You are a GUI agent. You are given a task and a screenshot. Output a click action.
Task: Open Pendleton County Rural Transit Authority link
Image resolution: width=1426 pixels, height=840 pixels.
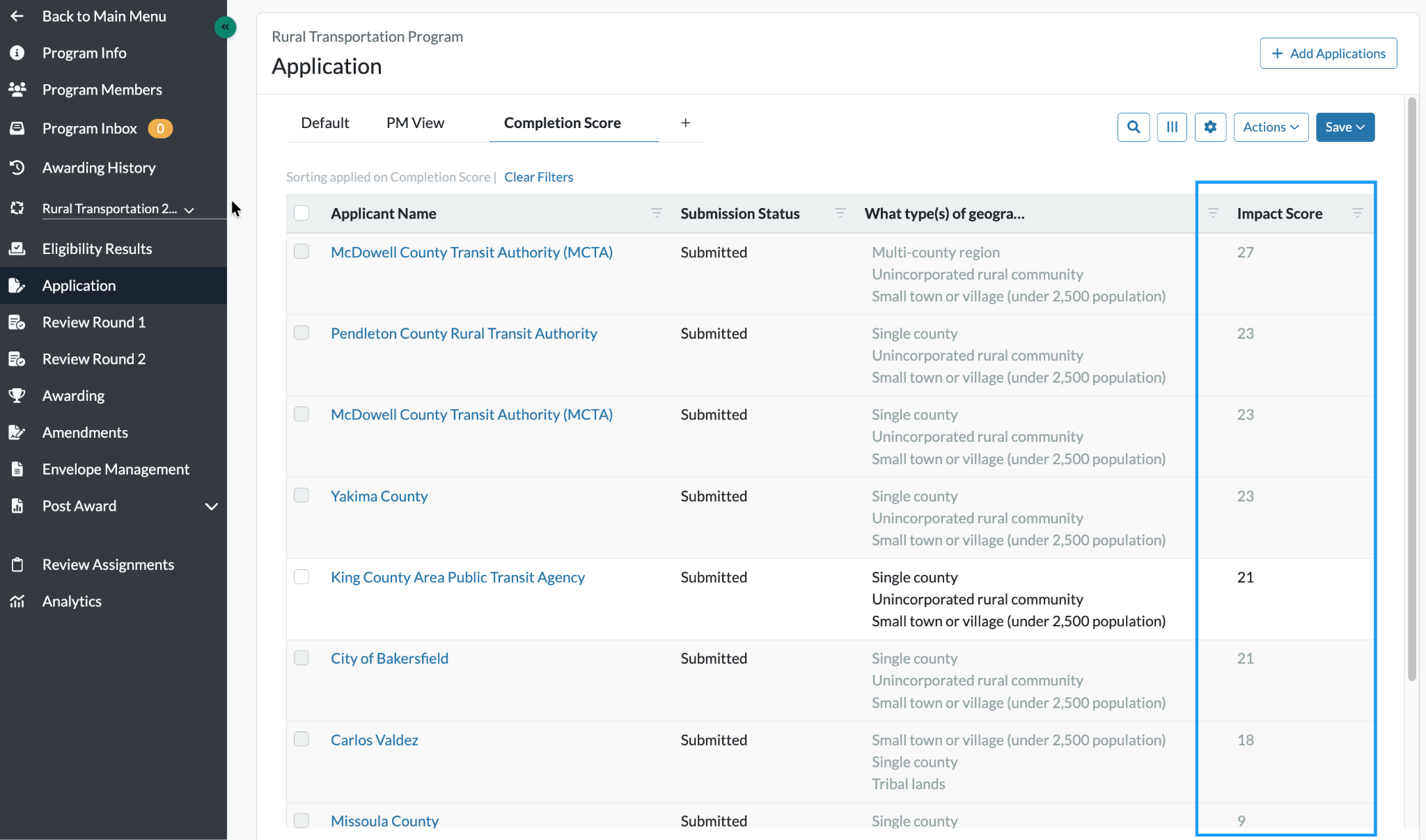(464, 333)
